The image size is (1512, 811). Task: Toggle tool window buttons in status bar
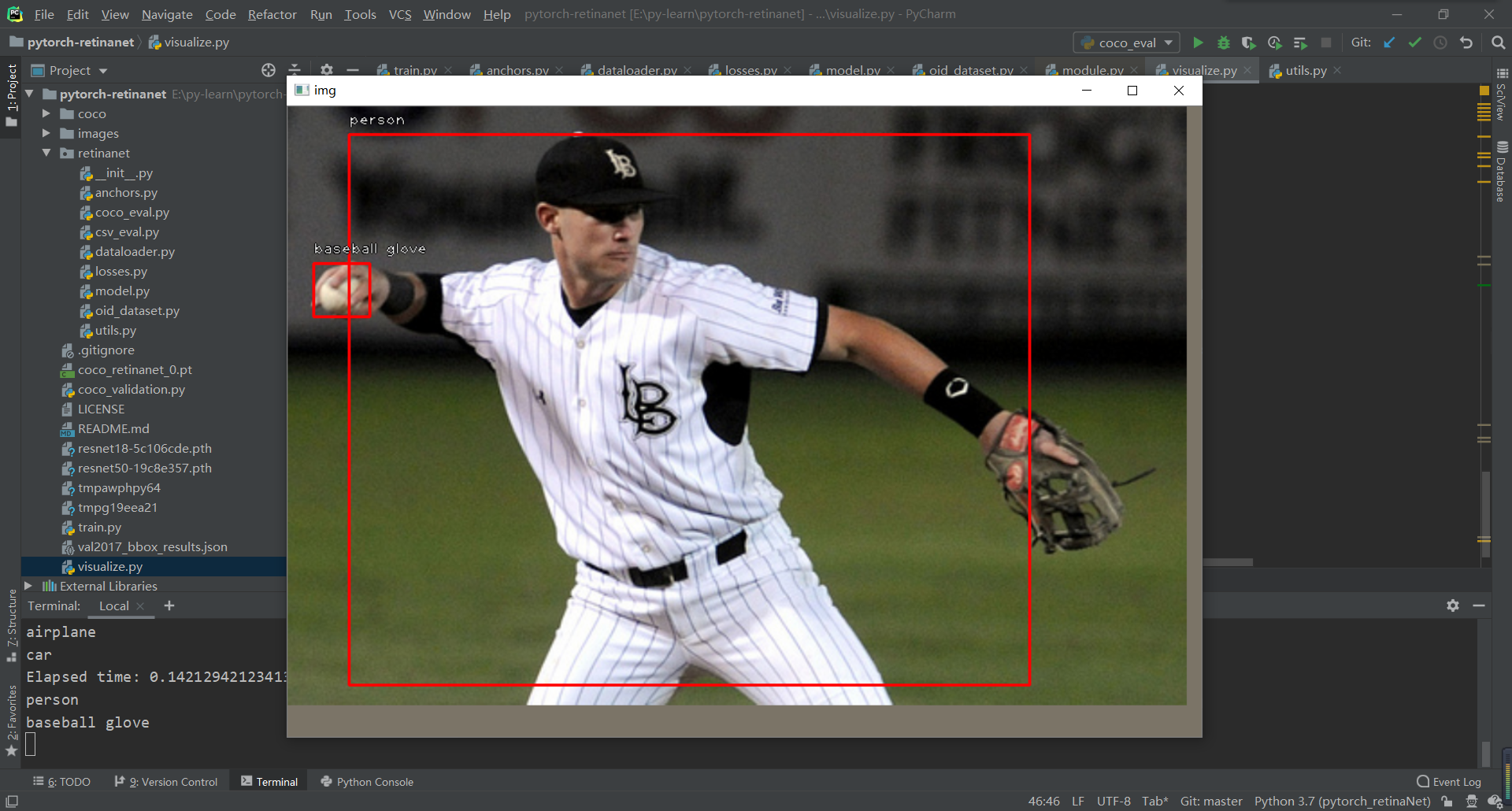click(x=12, y=802)
